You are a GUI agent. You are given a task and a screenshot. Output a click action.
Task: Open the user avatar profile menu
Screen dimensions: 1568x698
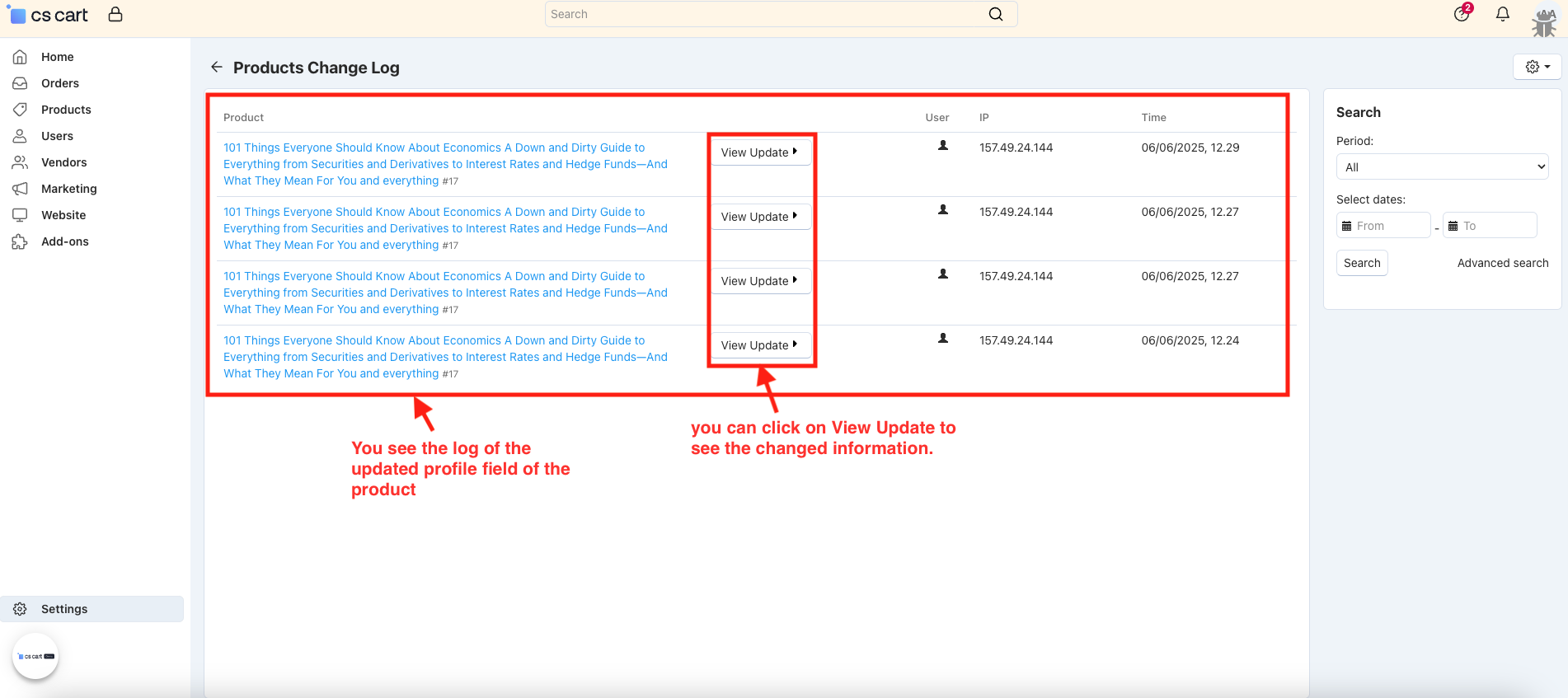(1544, 21)
